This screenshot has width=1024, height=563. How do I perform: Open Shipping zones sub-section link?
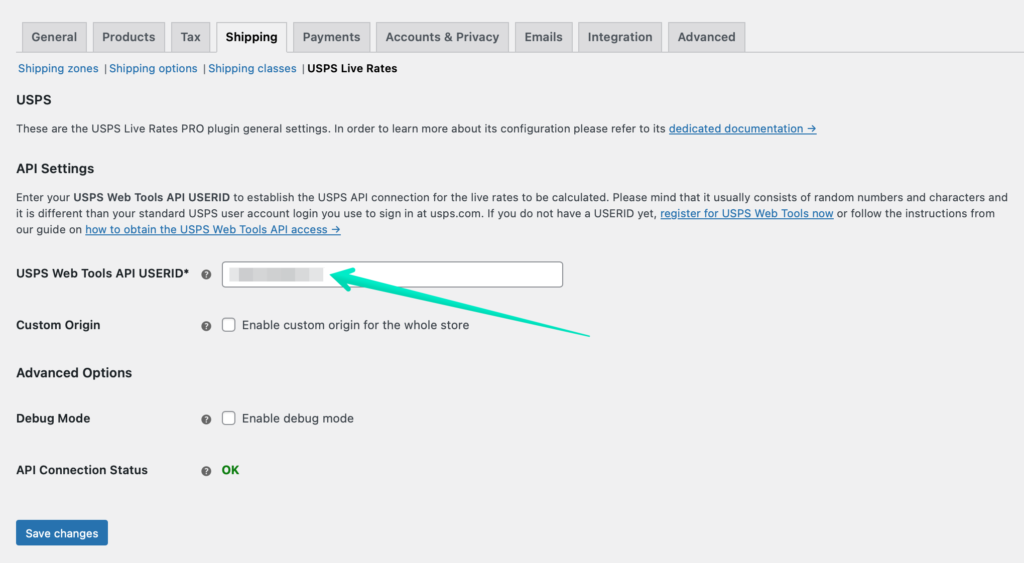tap(58, 69)
